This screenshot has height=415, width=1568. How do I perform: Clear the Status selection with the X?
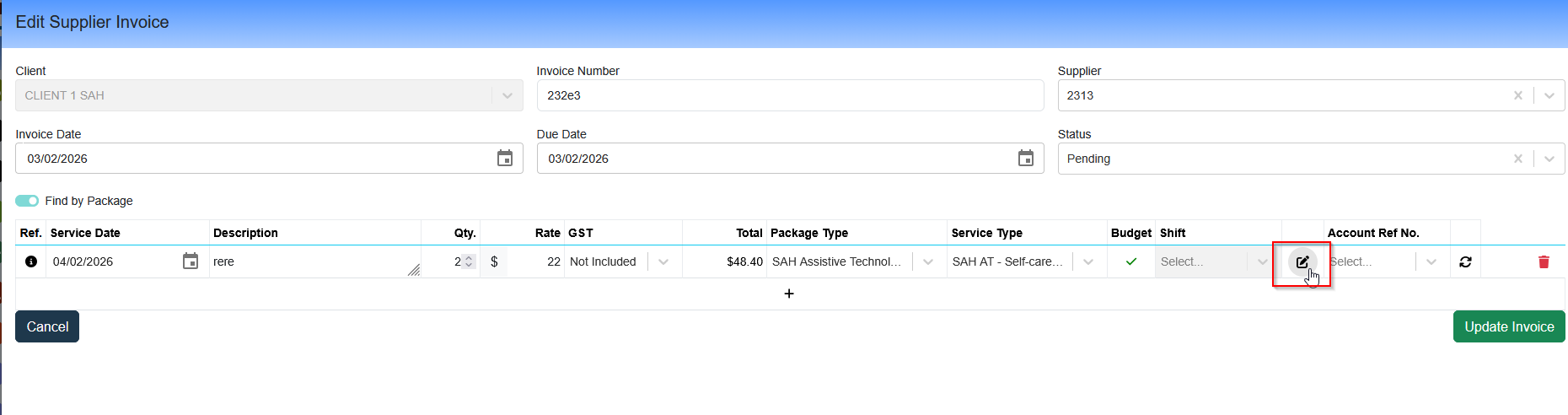pyautogui.click(x=1517, y=159)
